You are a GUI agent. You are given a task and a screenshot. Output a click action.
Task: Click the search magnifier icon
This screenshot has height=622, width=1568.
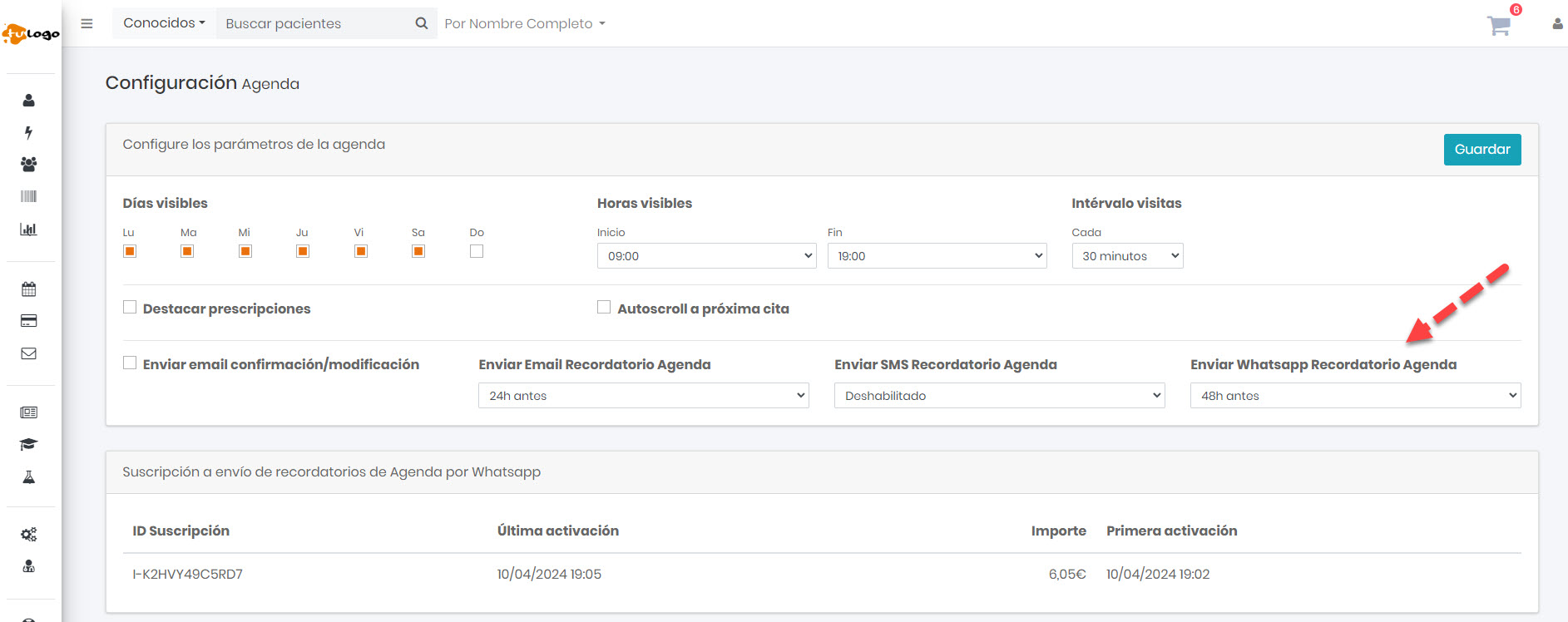click(422, 23)
